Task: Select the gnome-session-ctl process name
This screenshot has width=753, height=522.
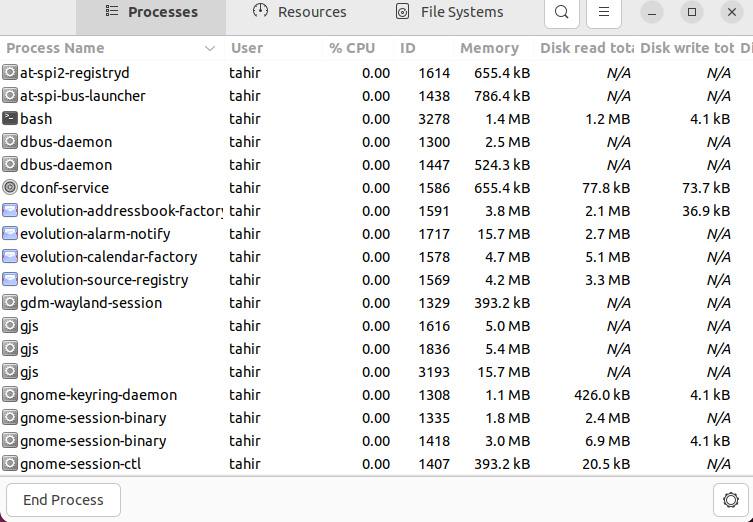Action: (x=81, y=464)
